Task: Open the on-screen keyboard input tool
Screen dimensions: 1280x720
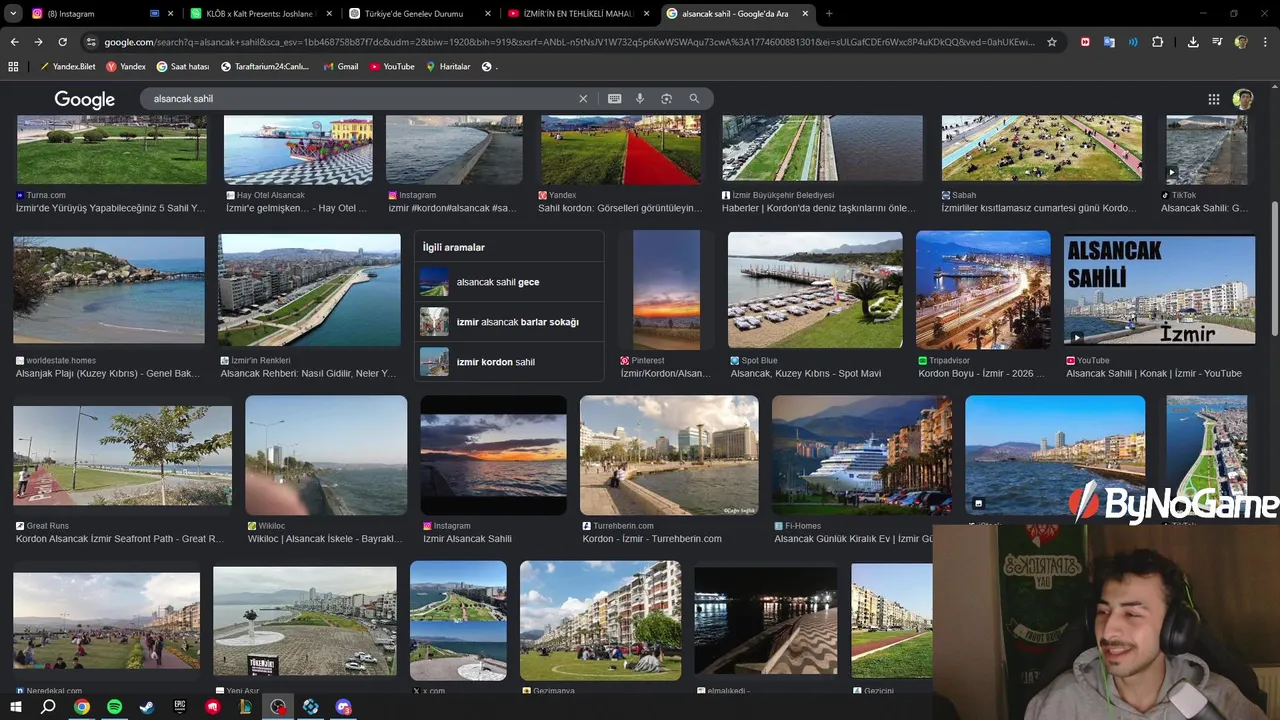Action: [x=614, y=99]
